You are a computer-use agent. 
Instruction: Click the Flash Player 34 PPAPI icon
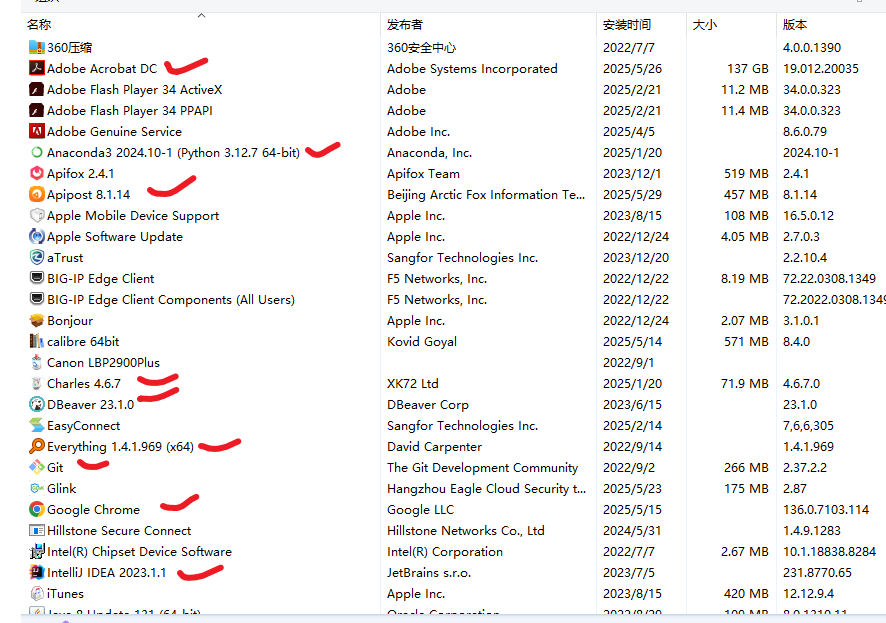point(37,110)
